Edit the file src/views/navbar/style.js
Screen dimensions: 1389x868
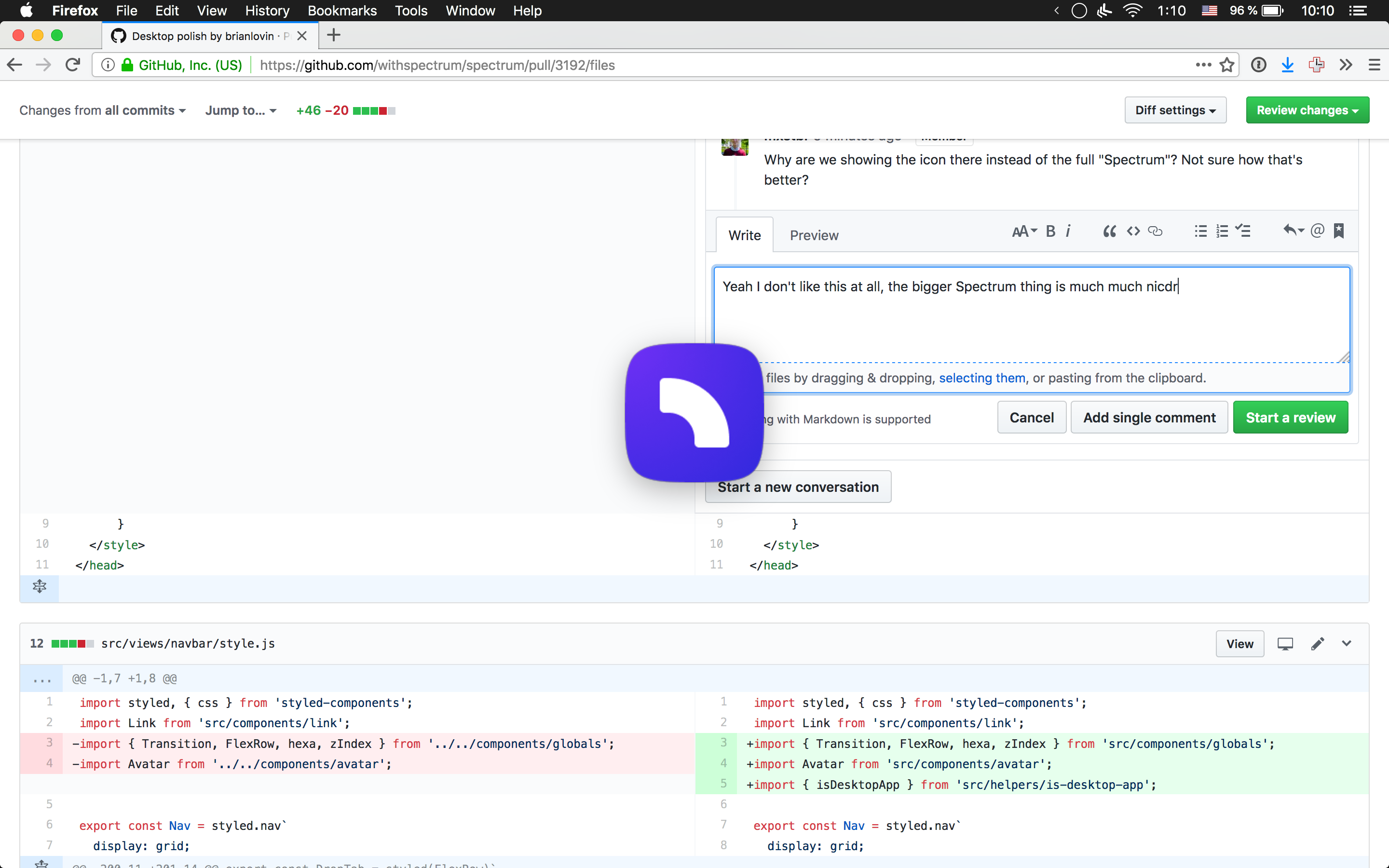[1318, 644]
